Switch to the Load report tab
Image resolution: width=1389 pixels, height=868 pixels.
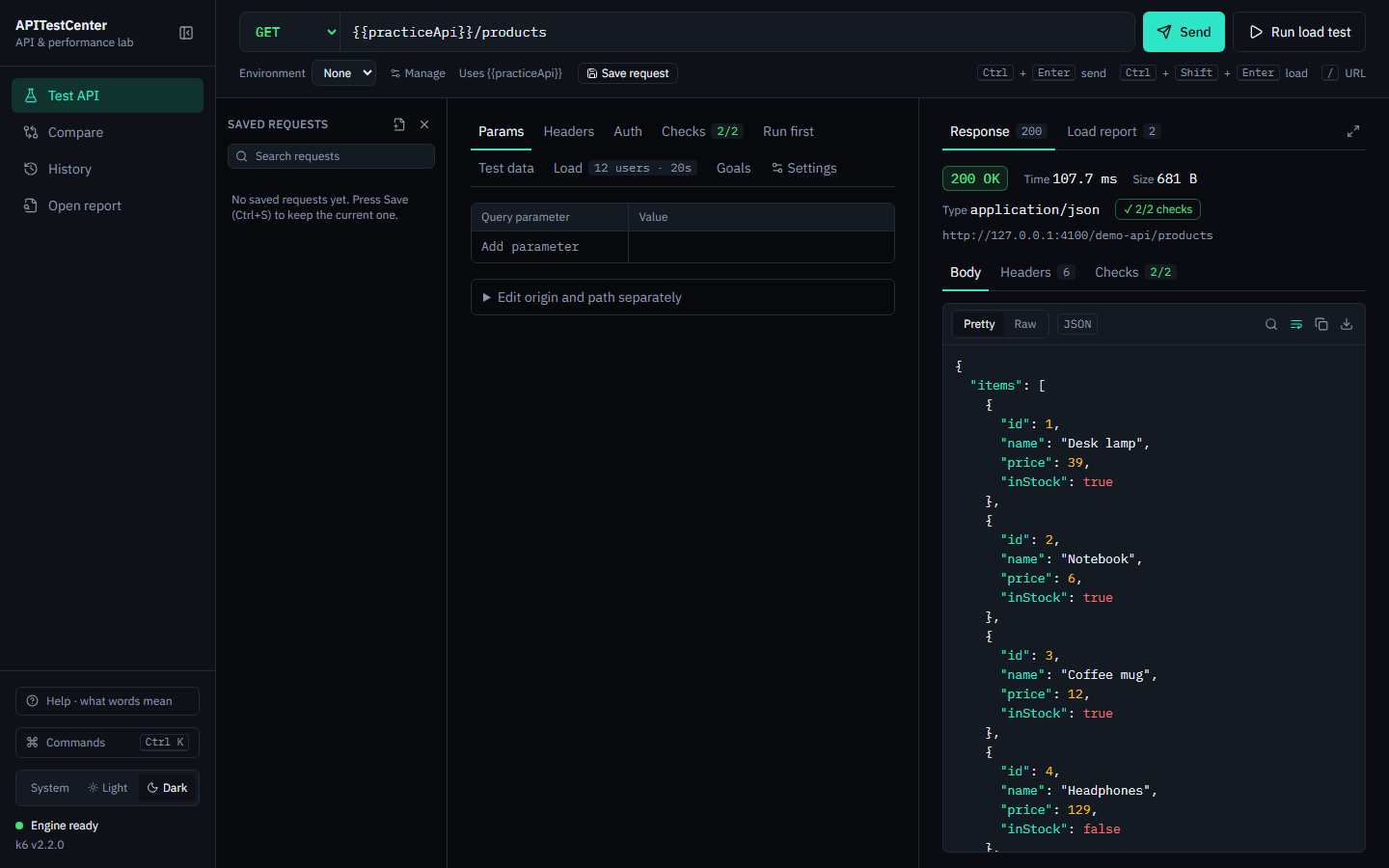point(1113,131)
